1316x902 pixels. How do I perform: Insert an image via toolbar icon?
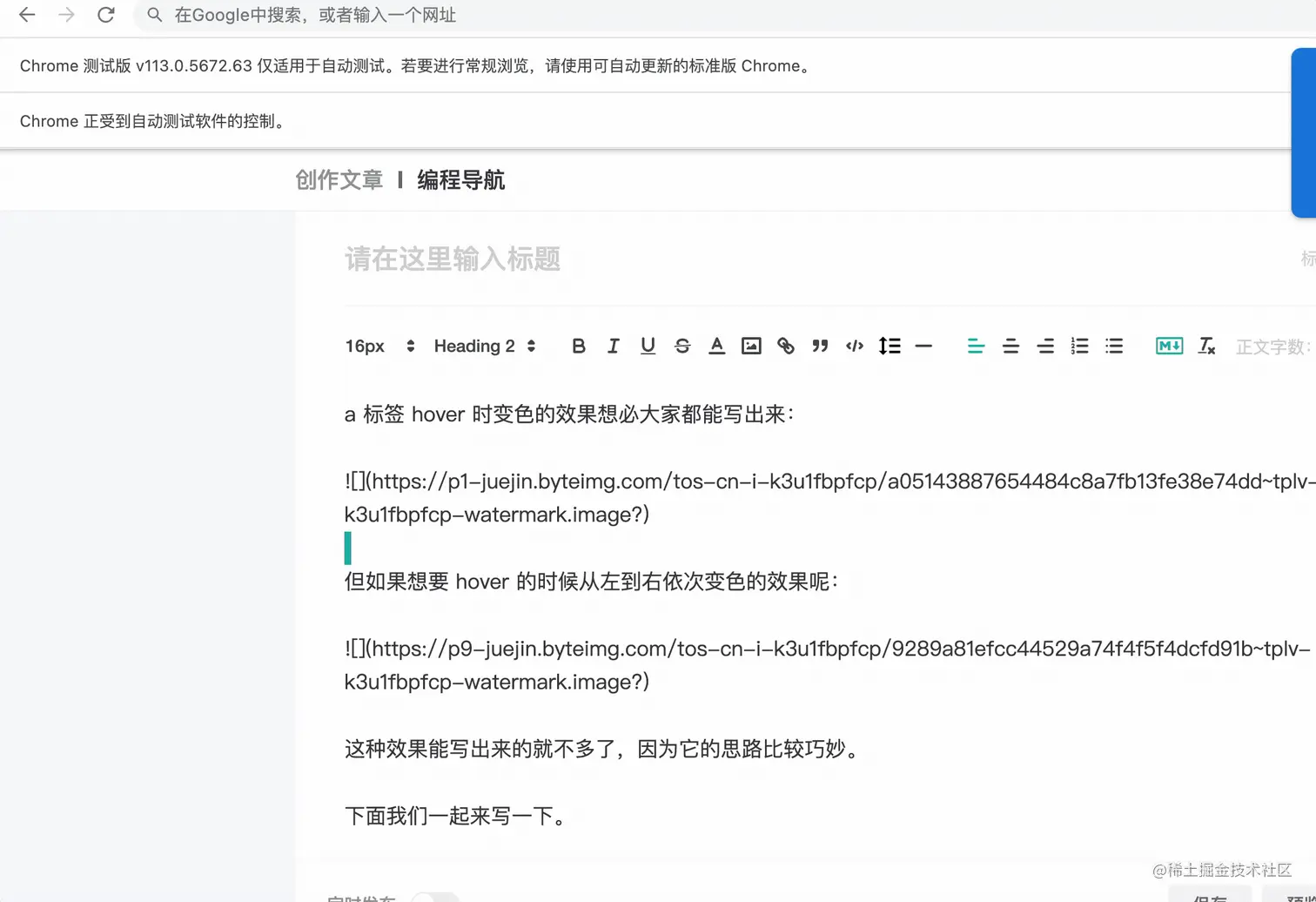[751, 347]
